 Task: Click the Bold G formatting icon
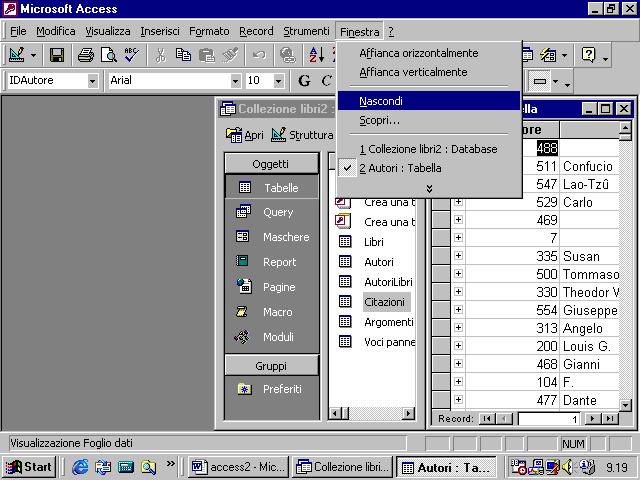tap(304, 80)
